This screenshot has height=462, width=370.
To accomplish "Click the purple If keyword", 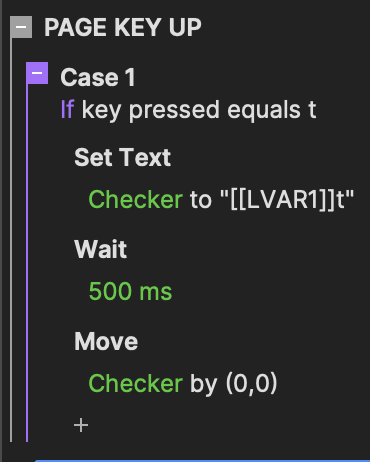I will click(67, 109).
